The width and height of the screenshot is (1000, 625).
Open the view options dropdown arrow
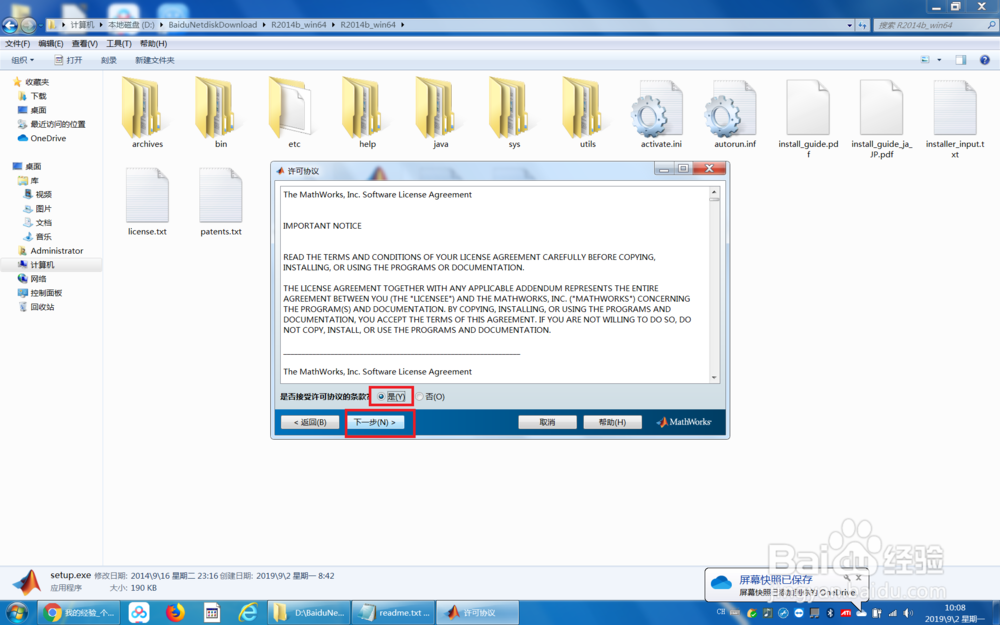tap(939, 60)
